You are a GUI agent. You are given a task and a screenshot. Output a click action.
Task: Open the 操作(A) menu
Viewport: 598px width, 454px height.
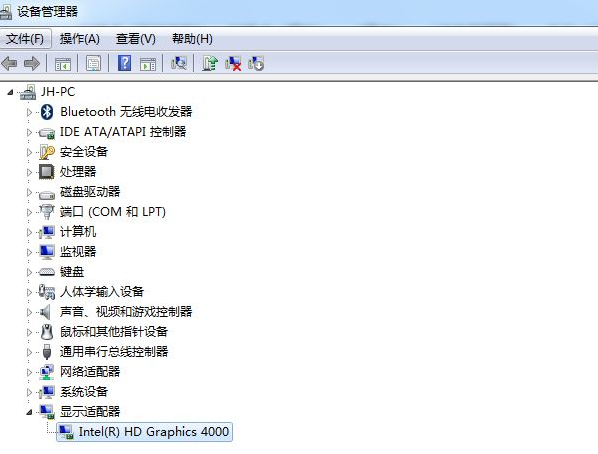[80, 39]
